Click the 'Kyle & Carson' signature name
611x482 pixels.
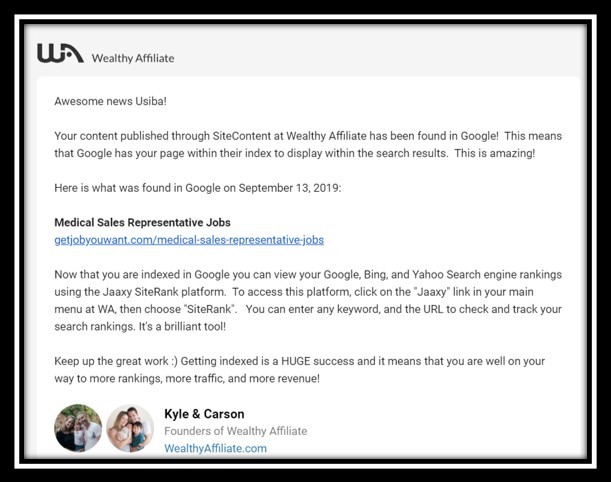(x=204, y=414)
